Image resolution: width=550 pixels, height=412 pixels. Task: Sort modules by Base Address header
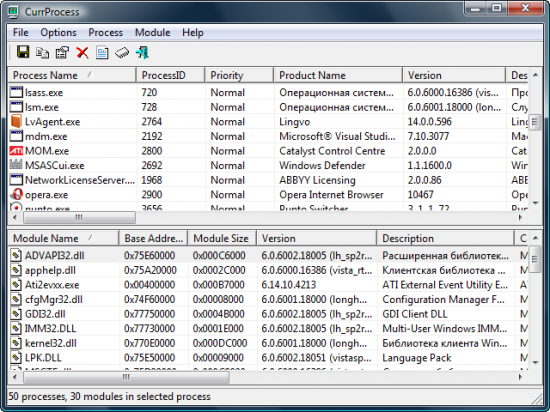[x=154, y=238]
